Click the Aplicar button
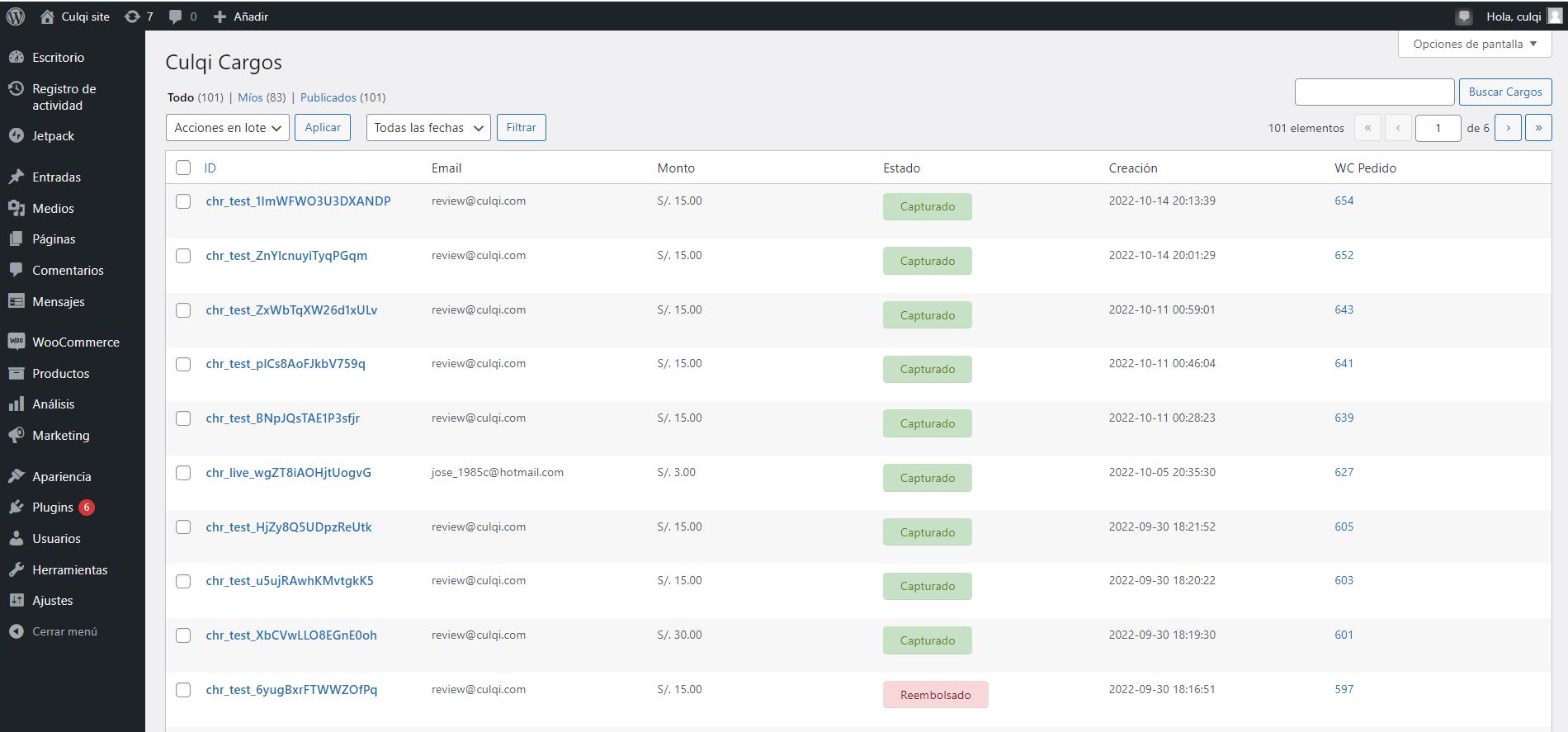 323,127
